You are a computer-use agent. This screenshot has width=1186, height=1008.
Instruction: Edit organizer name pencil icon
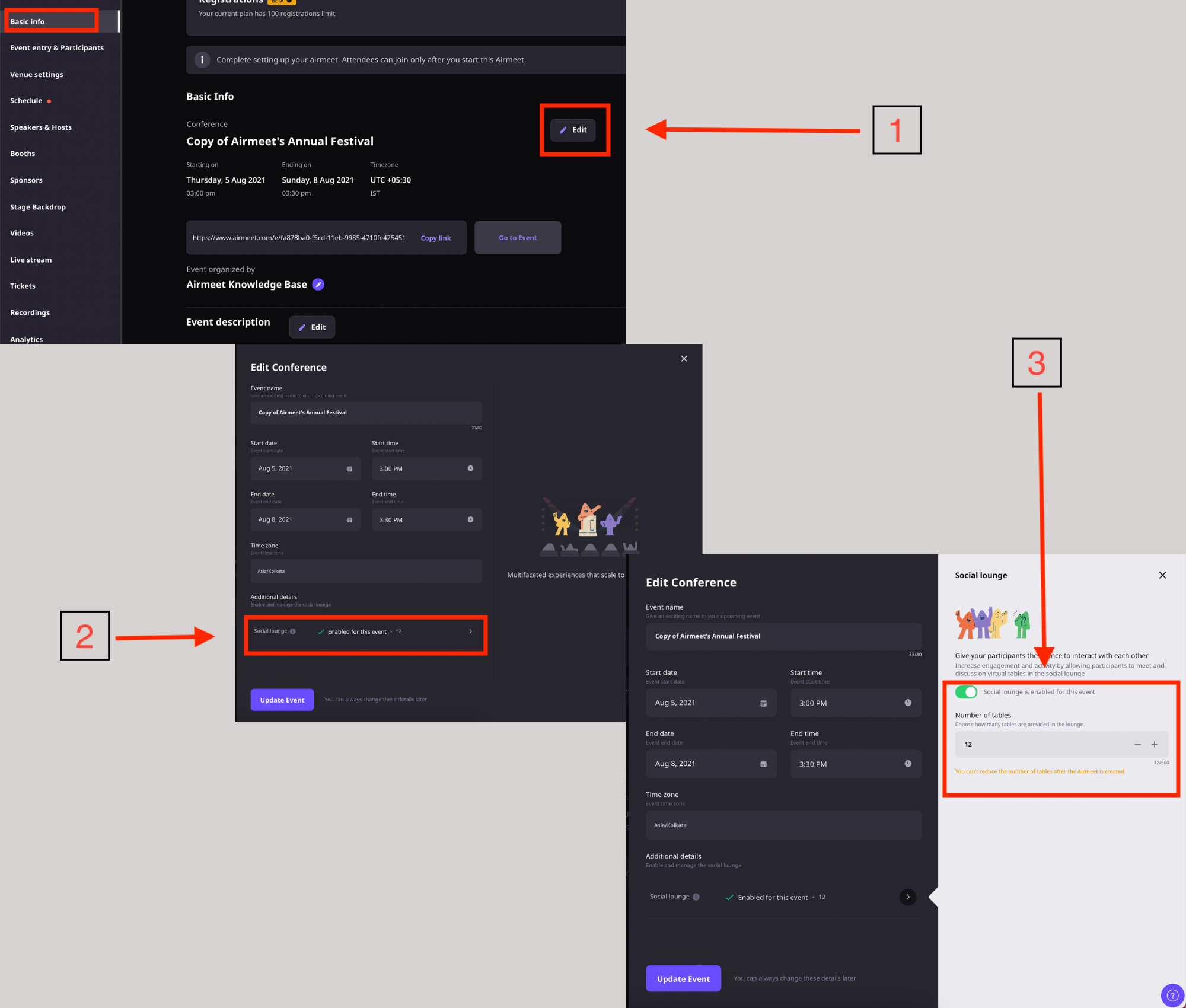pos(318,285)
